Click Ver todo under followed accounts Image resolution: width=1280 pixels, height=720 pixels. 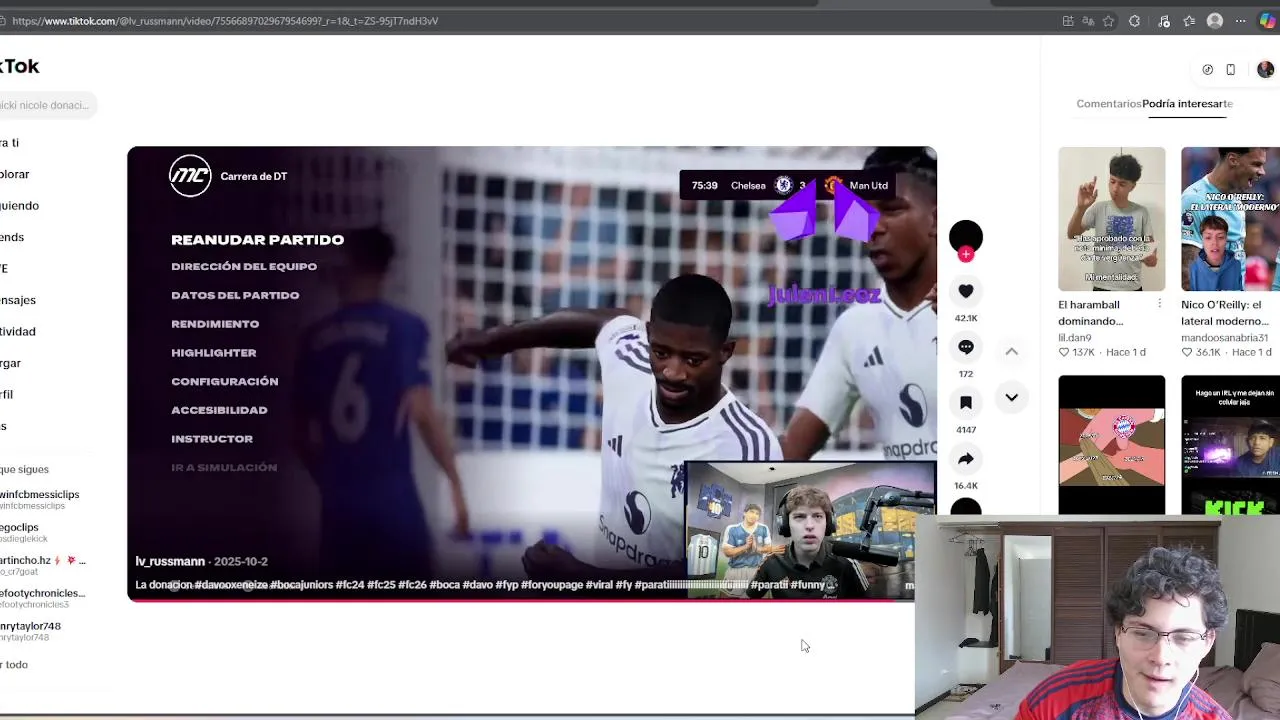[14, 665]
